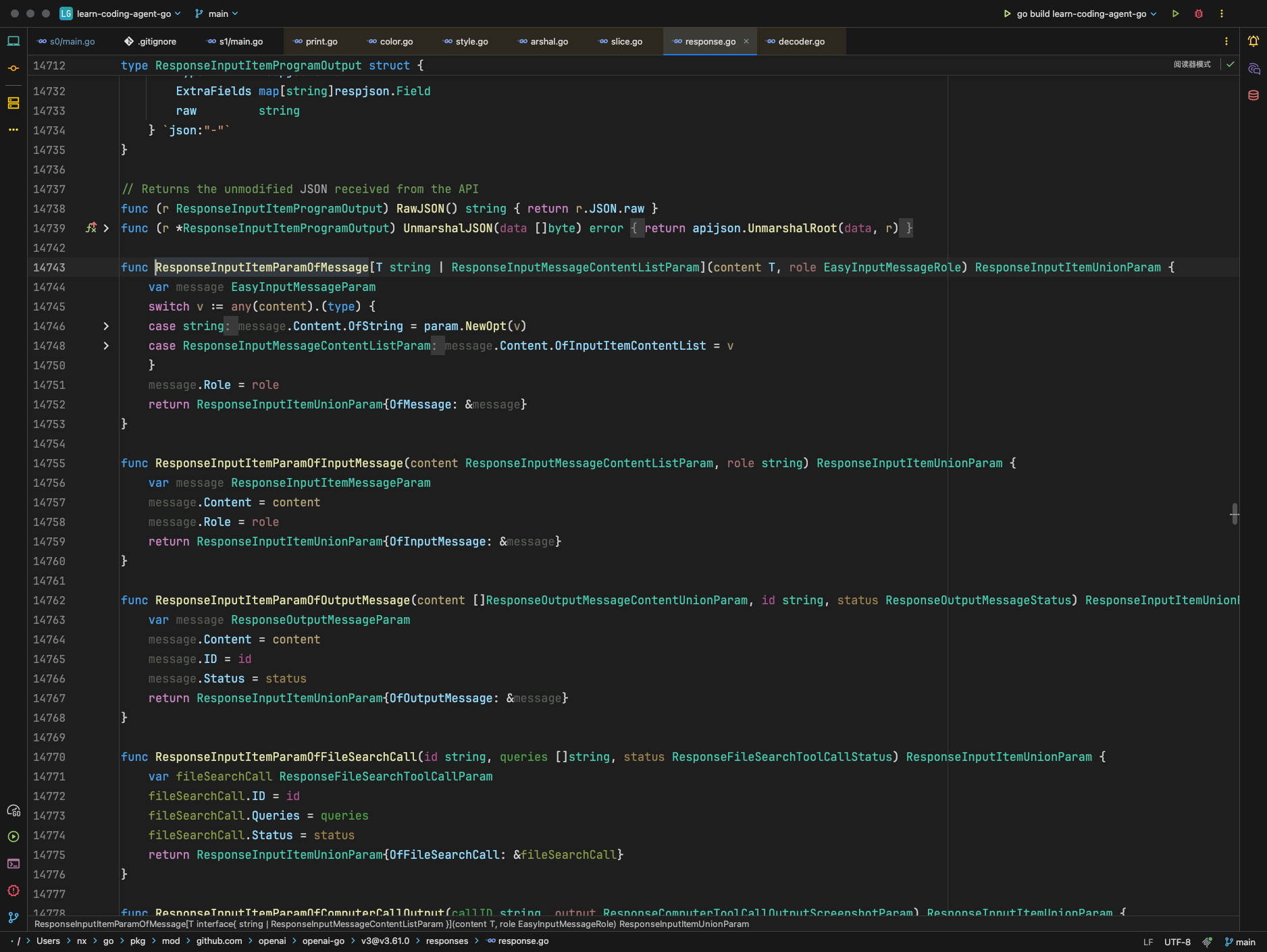Open the Problems tool window icon
The height and width of the screenshot is (952, 1267).
click(x=14, y=891)
